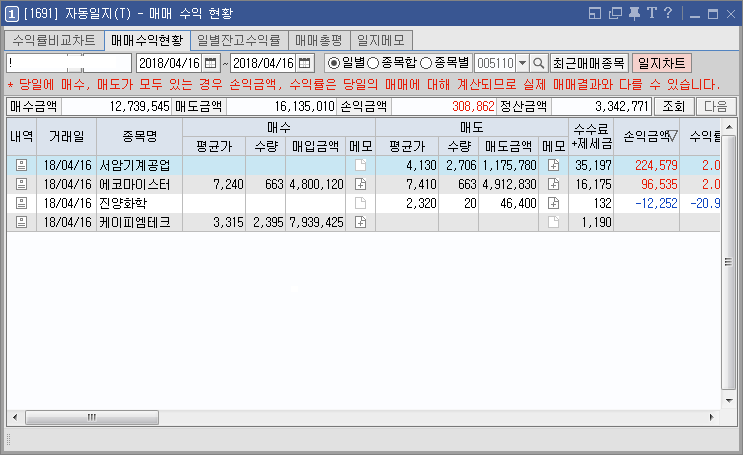Open buy memo icon for 서암기계공업
This screenshot has width=743, height=455.
click(361, 165)
